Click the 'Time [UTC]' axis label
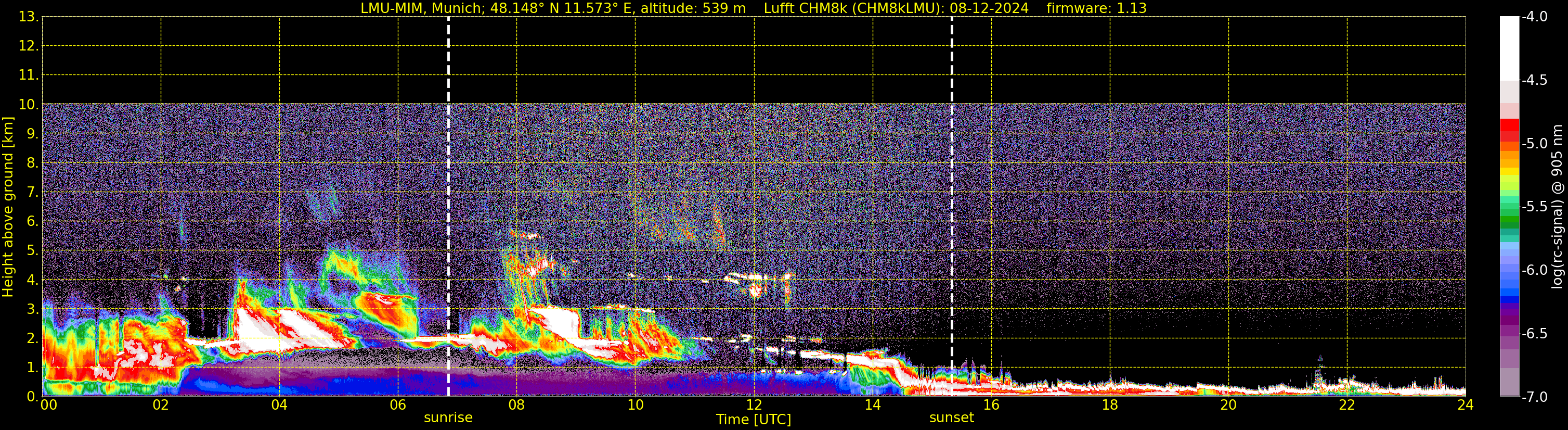The image size is (1568, 430). point(754,420)
